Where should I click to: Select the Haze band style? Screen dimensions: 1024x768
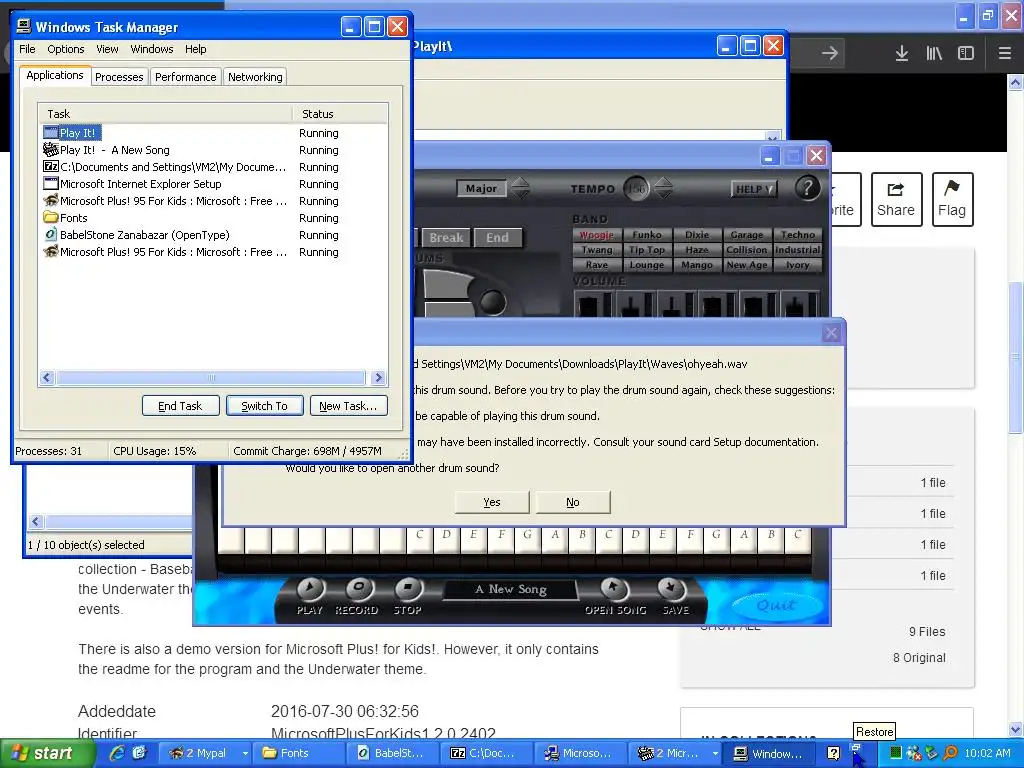pos(697,249)
